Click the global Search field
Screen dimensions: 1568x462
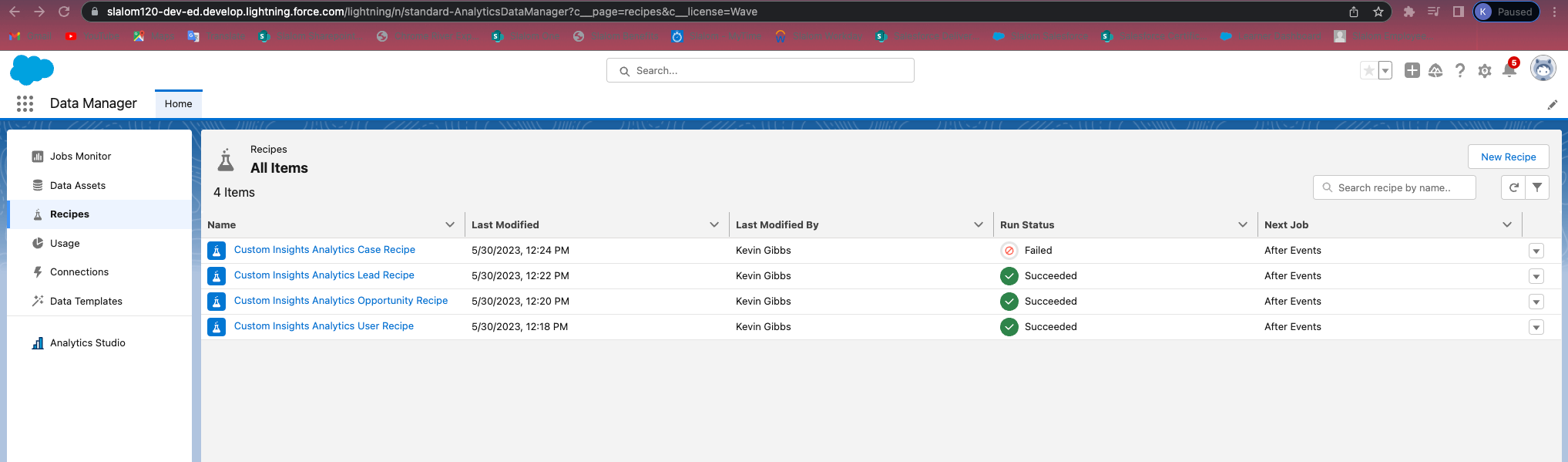[760, 70]
